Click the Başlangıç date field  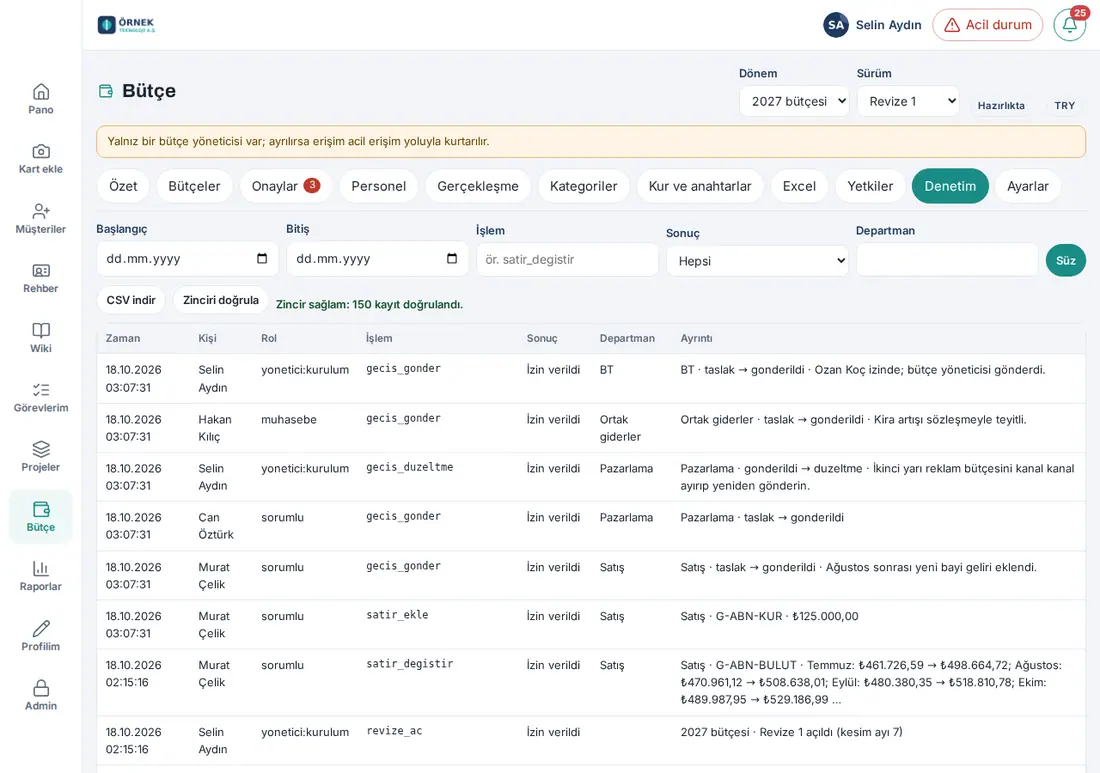click(187, 259)
